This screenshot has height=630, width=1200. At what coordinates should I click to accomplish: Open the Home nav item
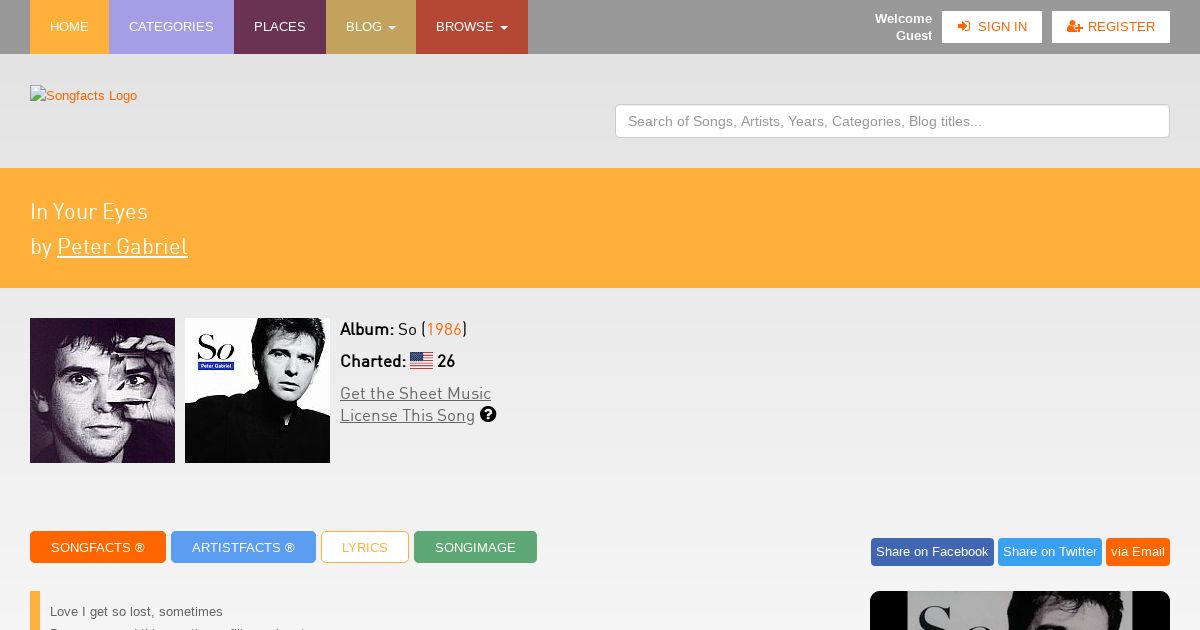[69, 27]
